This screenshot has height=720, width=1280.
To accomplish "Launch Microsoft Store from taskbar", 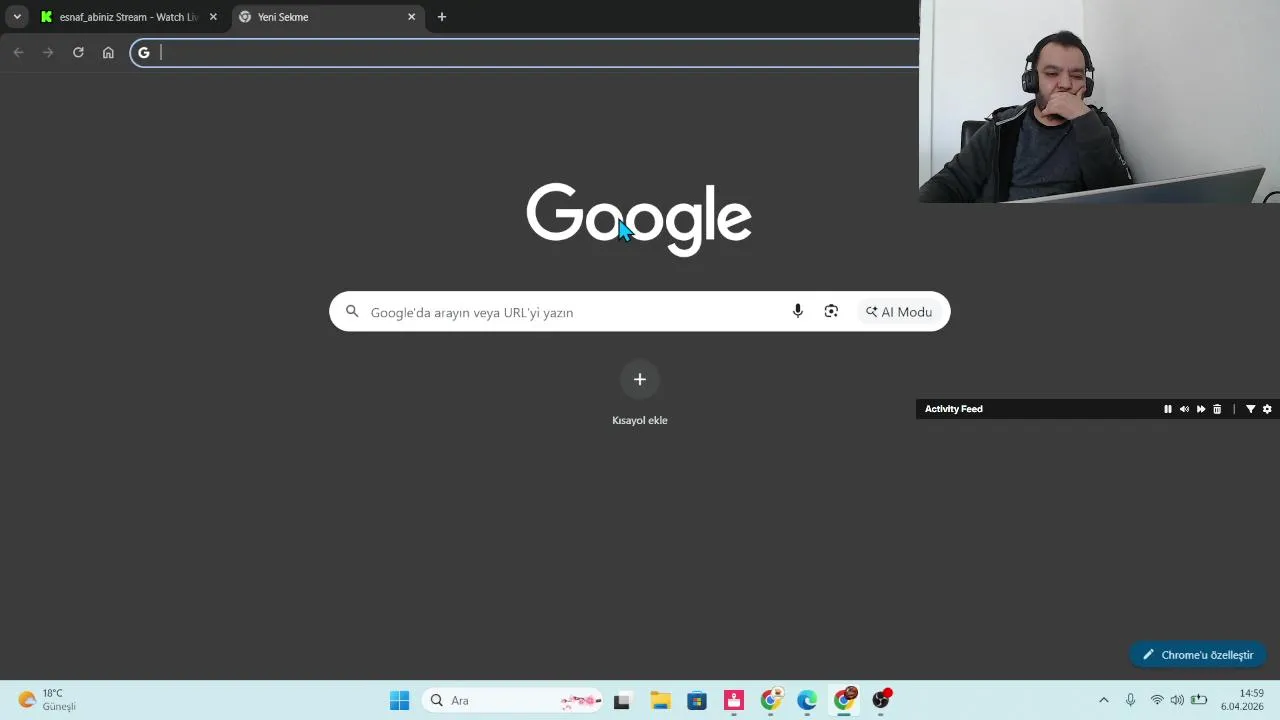I will (x=697, y=700).
